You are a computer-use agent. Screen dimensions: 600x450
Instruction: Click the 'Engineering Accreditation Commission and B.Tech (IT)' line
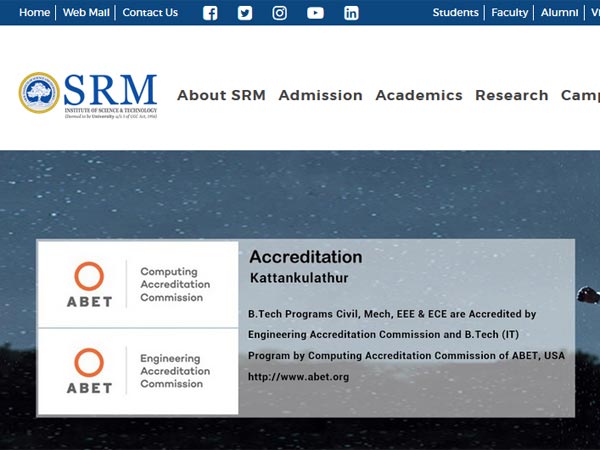coord(383,334)
